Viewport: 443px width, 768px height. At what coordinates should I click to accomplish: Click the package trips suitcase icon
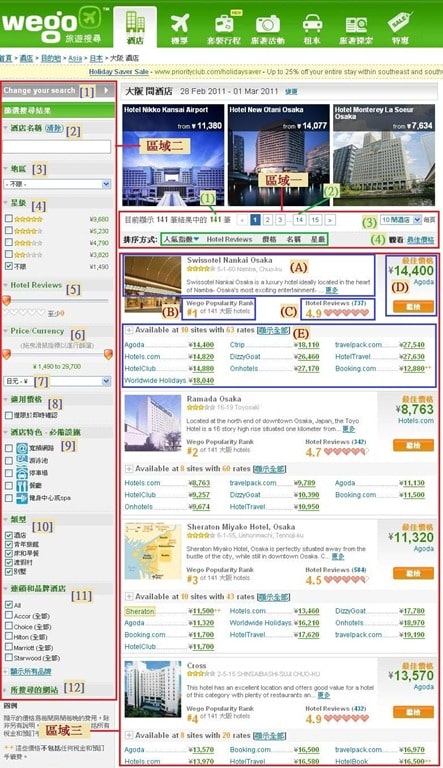pos(224,23)
